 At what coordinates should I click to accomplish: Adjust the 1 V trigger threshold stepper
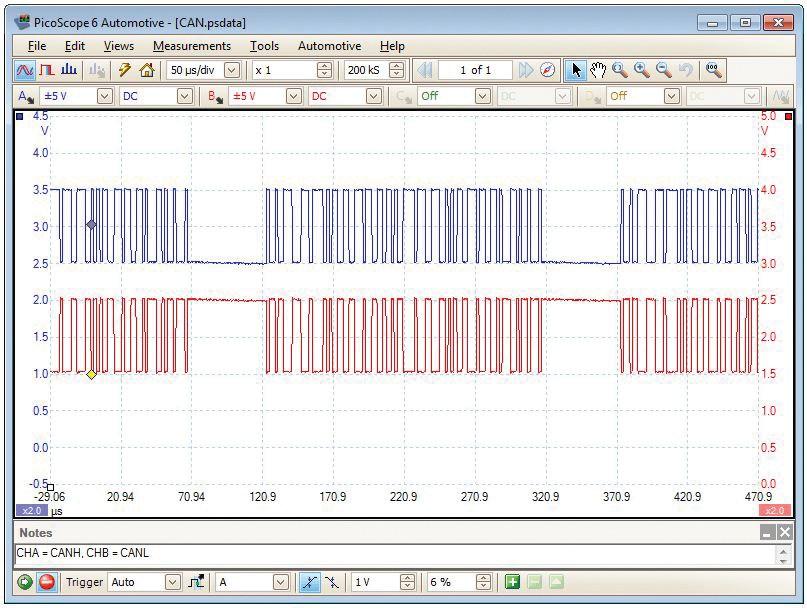[407, 582]
